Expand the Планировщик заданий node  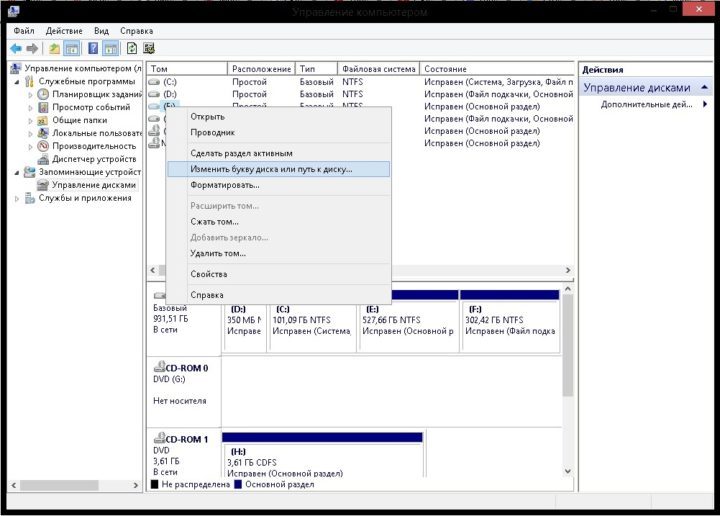31,95
